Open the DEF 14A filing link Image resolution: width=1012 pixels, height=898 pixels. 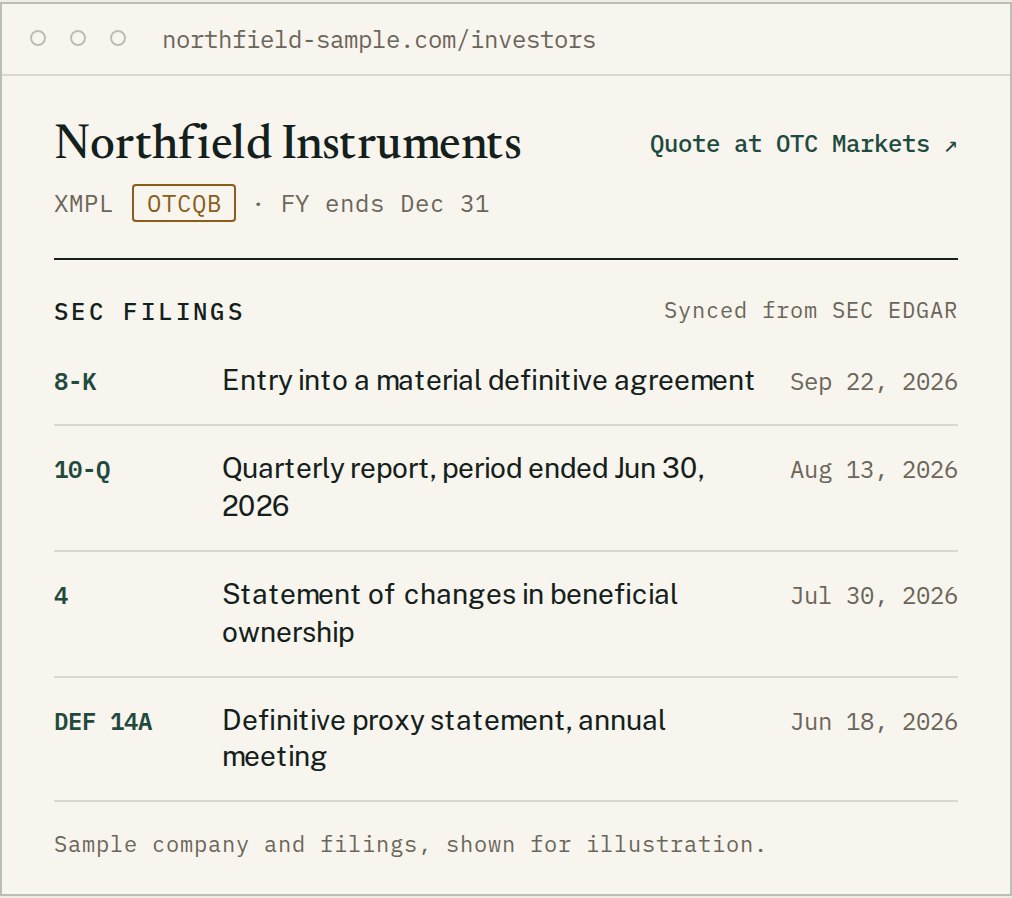click(x=103, y=722)
